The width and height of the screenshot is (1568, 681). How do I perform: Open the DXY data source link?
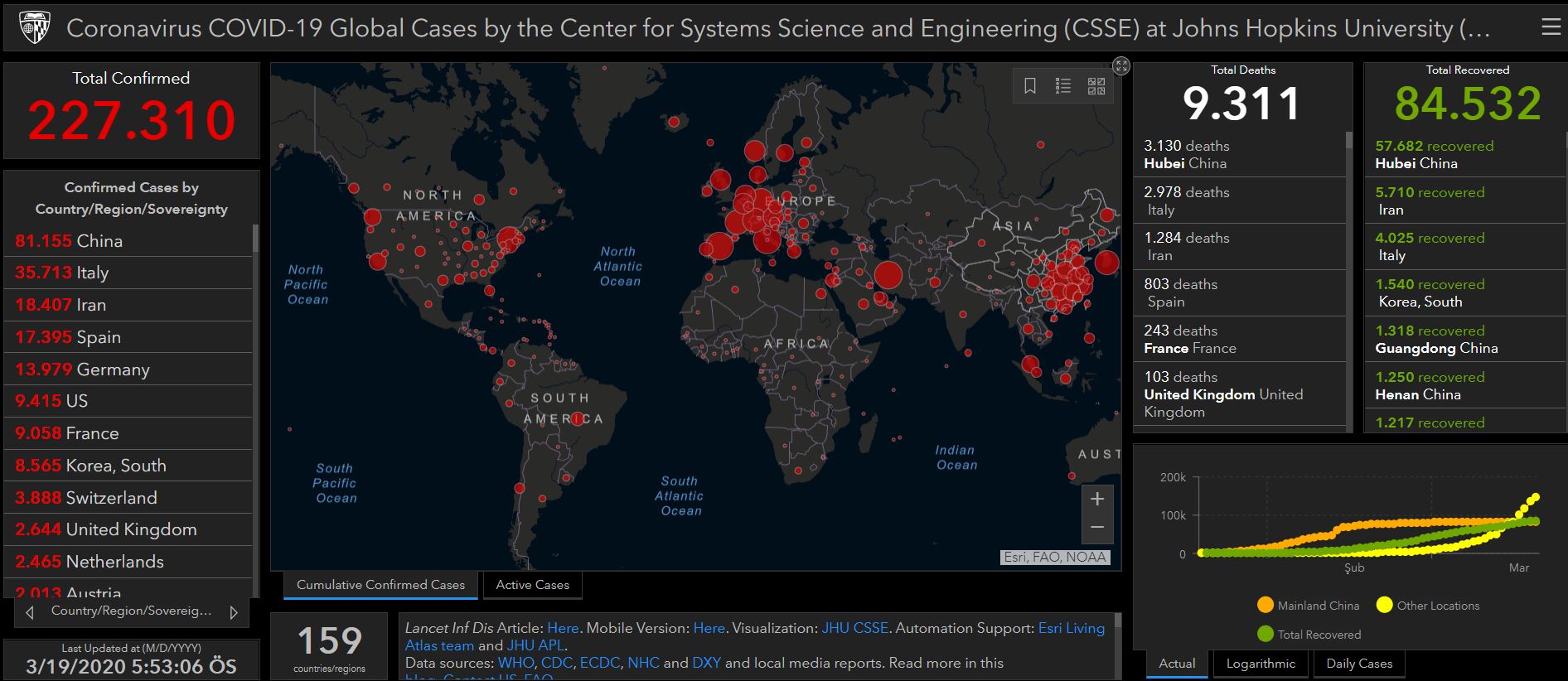(x=706, y=663)
